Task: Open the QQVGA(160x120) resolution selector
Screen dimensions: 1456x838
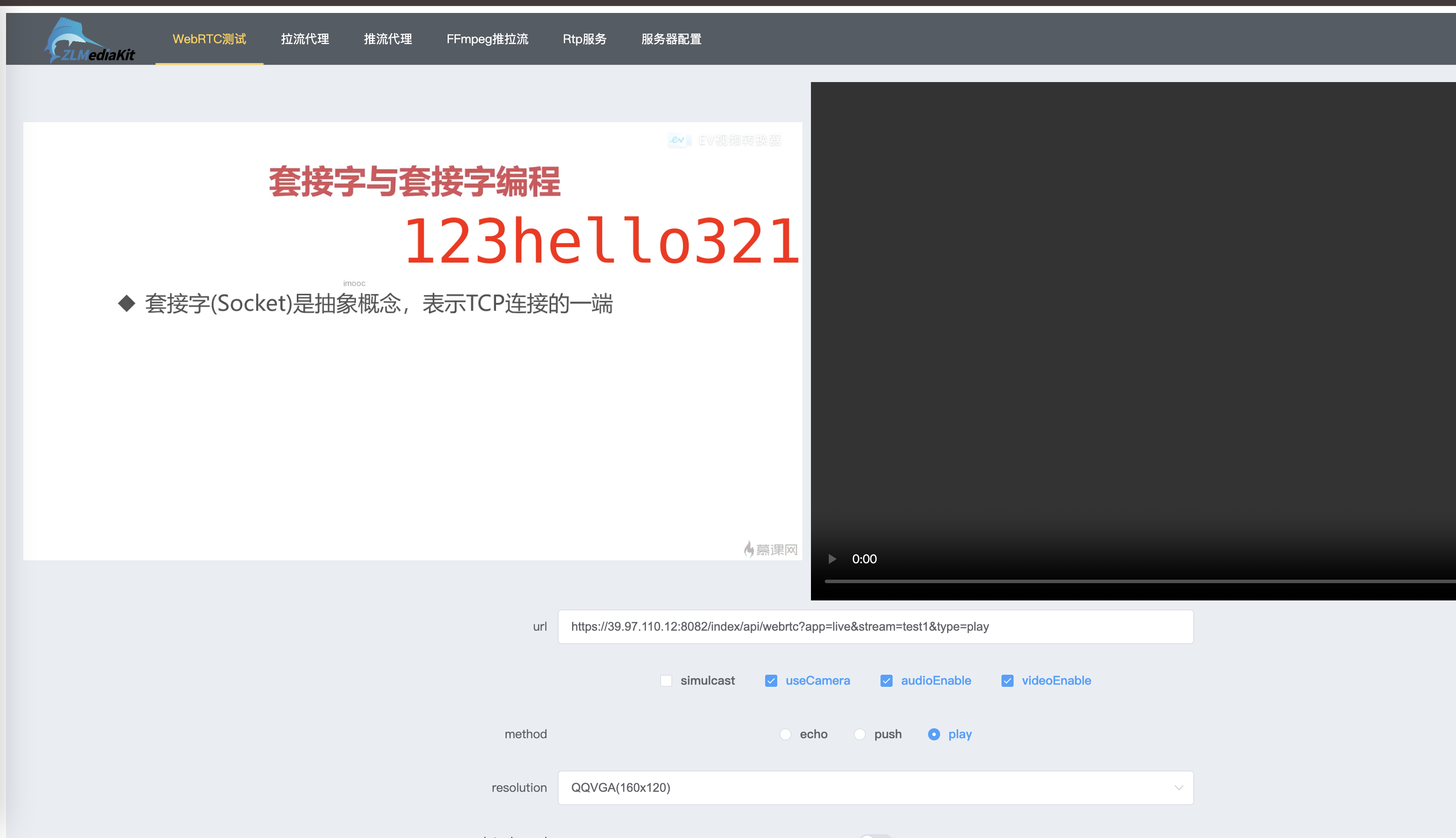Action: 863,788
